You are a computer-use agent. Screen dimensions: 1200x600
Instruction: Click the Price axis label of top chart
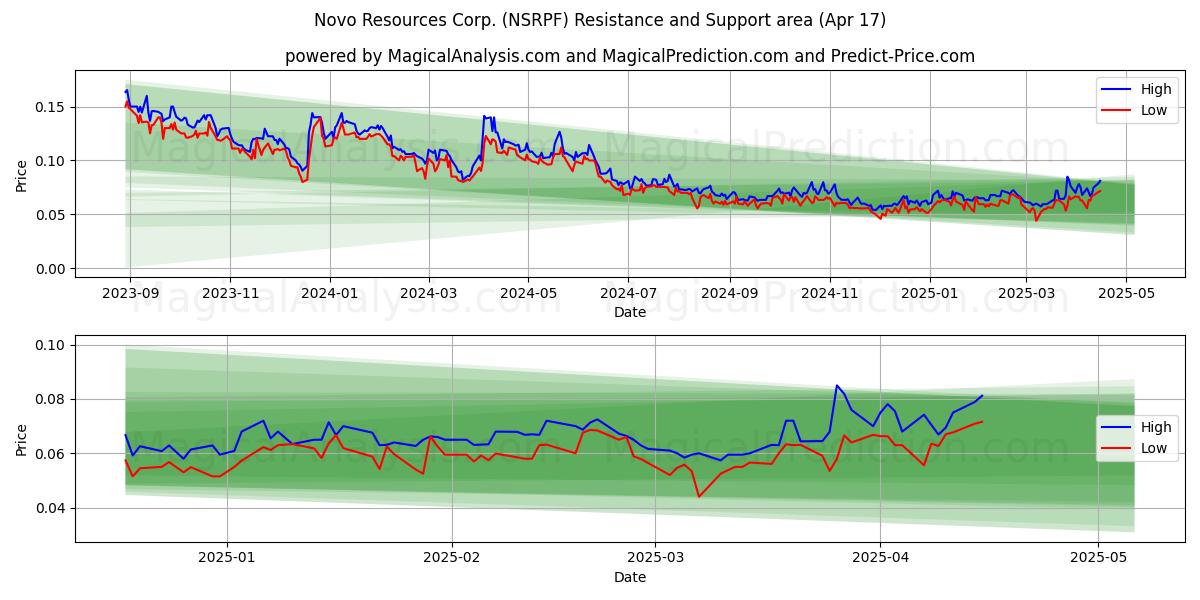coord(22,176)
